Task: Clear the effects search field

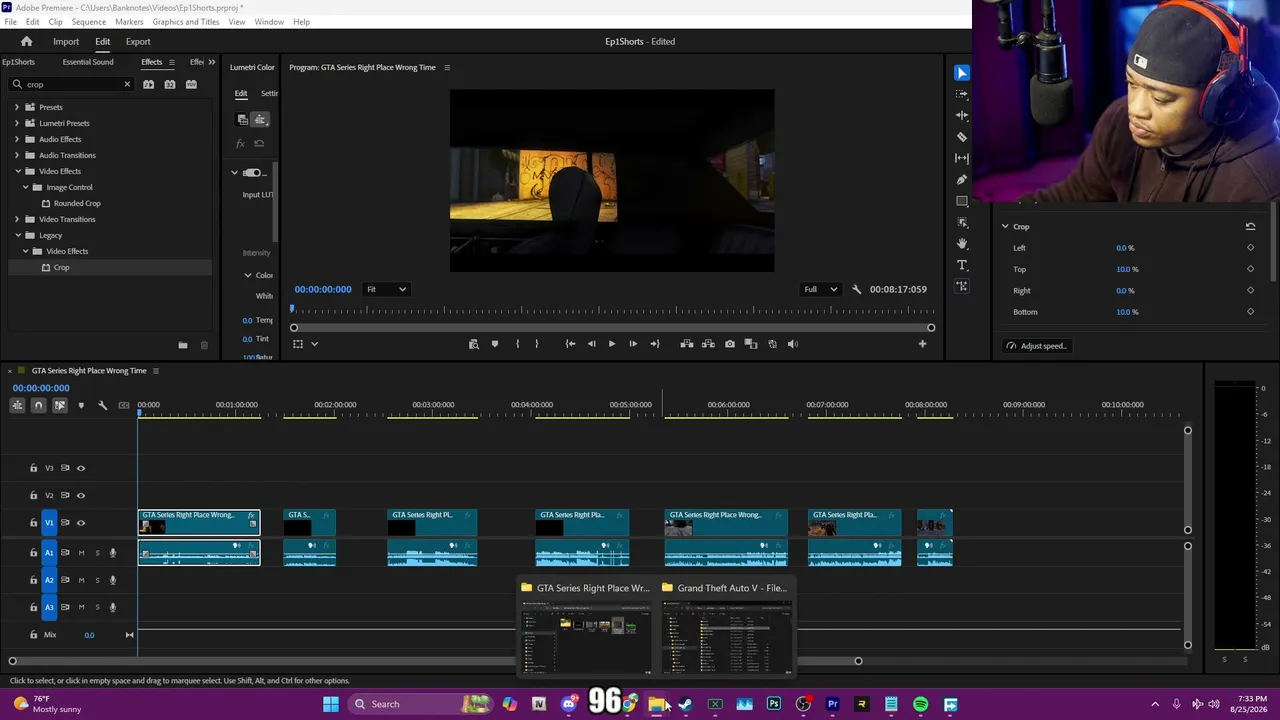Action: click(x=127, y=85)
